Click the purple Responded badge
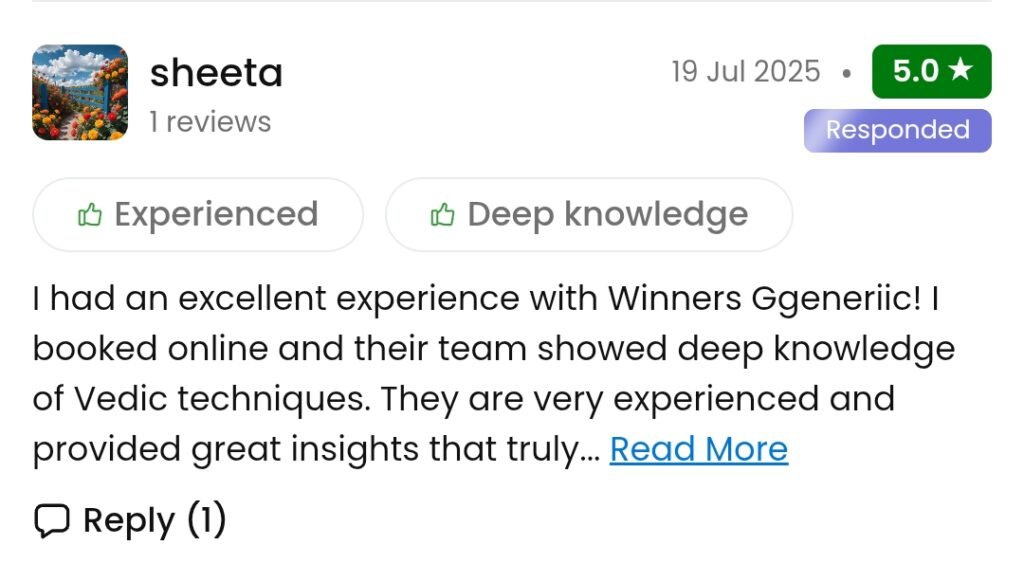The height and width of the screenshot is (563, 1024). click(897, 130)
